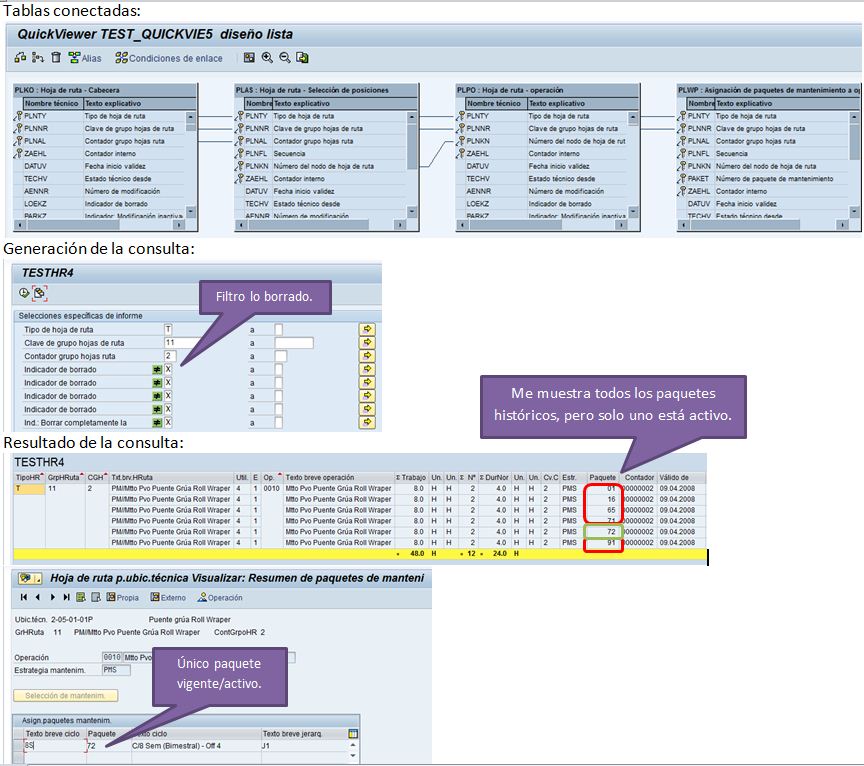Screen dimensions: 864x766
Task: Click the Paquete column header in results
Action: point(604,477)
